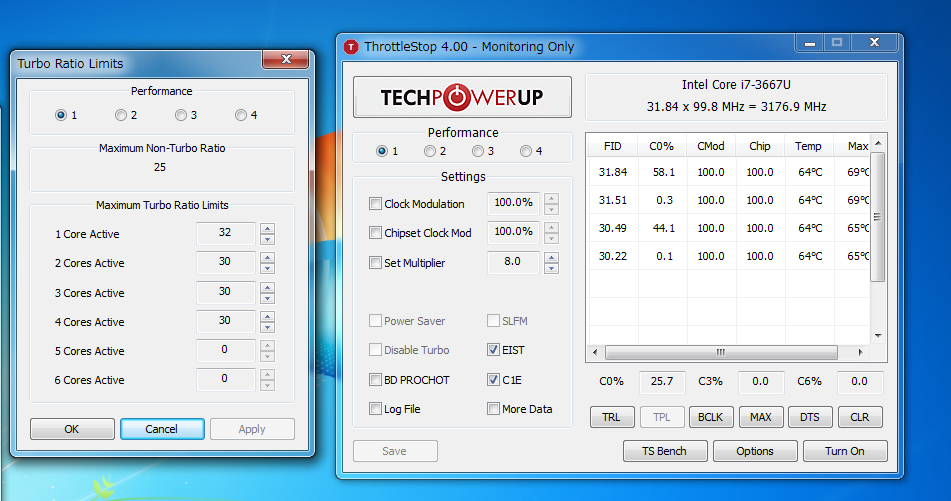The image size is (951, 501).
Task: Select Performance profile 3 in Turbo Ratio Limits
Action: point(181,115)
